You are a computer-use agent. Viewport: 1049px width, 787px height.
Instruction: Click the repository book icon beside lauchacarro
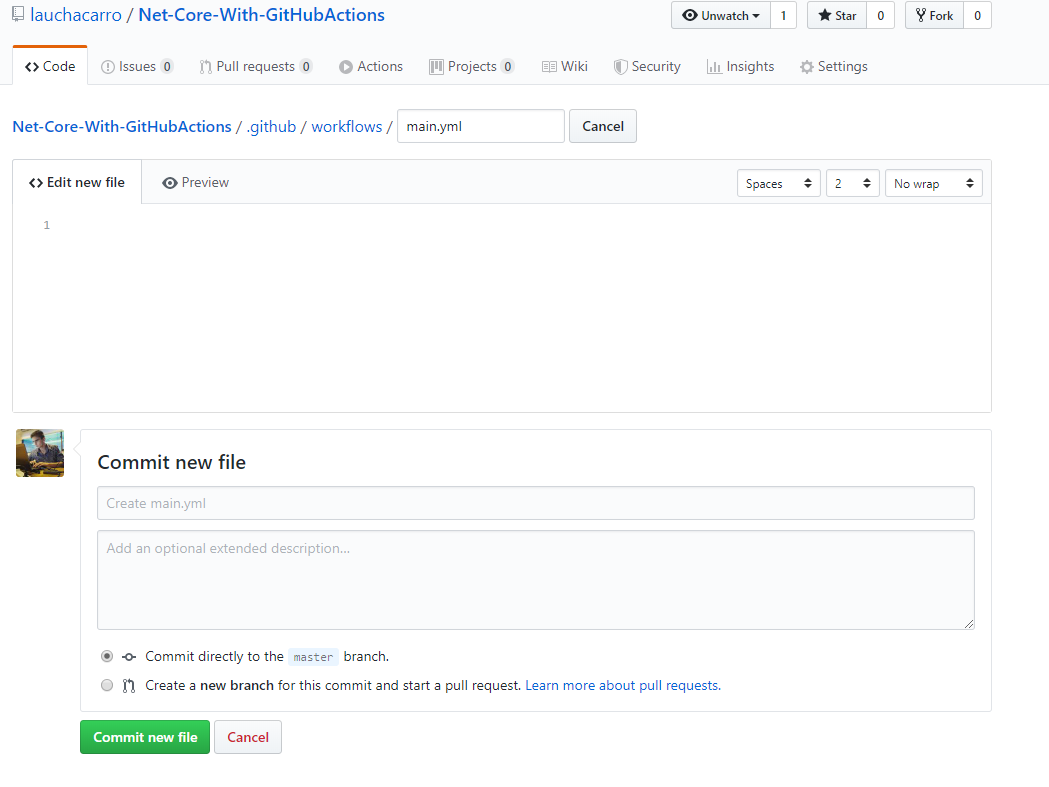[x=18, y=14]
